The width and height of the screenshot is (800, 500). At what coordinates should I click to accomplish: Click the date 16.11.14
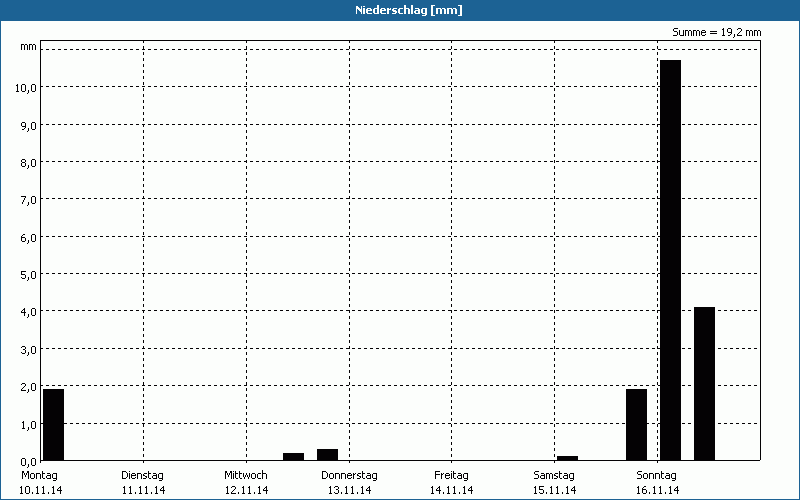coord(658,490)
